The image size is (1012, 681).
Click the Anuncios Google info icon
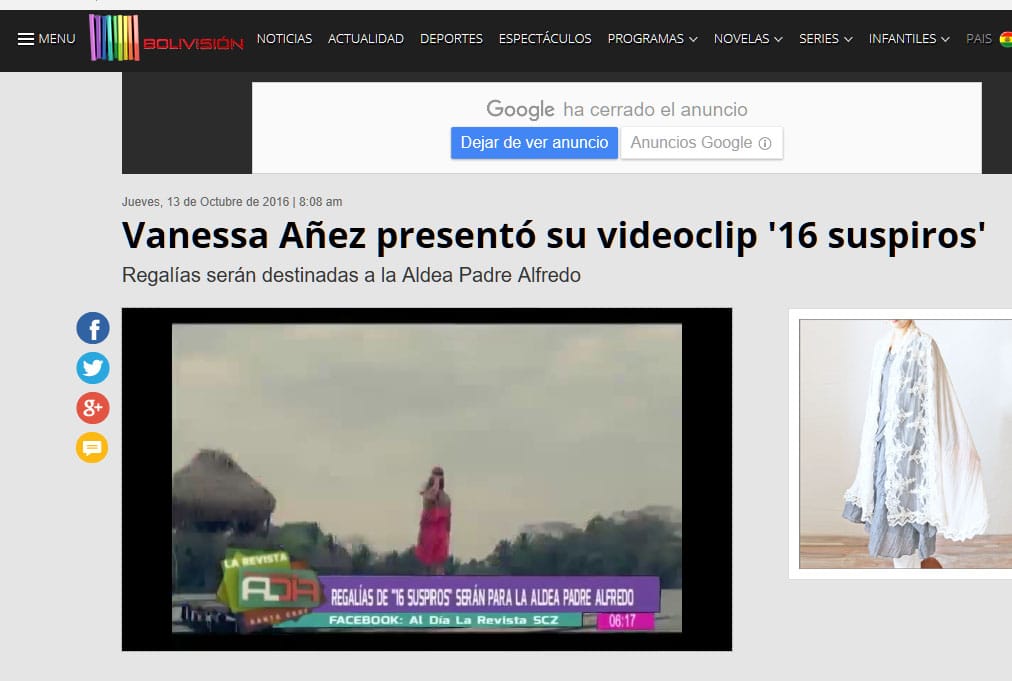coord(765,143)
